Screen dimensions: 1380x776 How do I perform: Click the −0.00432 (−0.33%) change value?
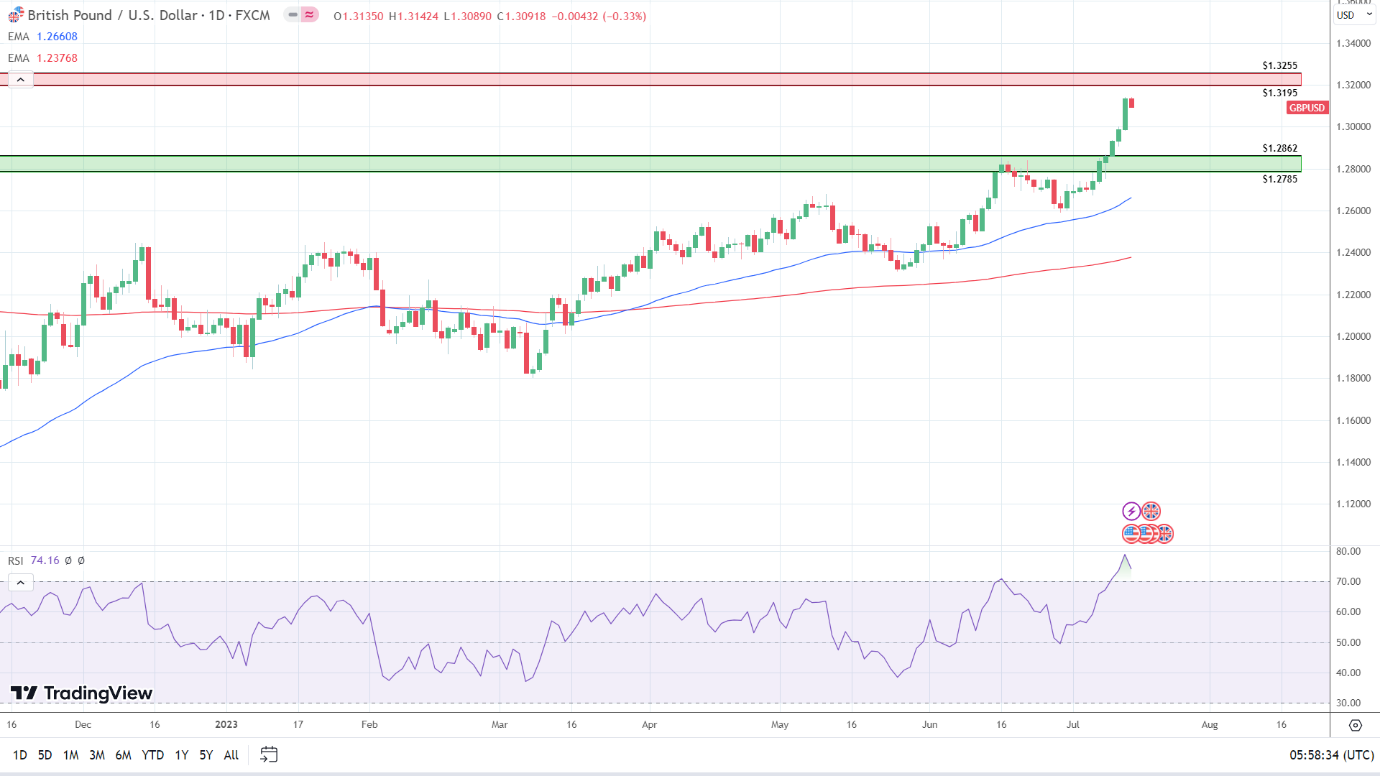(598, 16)
